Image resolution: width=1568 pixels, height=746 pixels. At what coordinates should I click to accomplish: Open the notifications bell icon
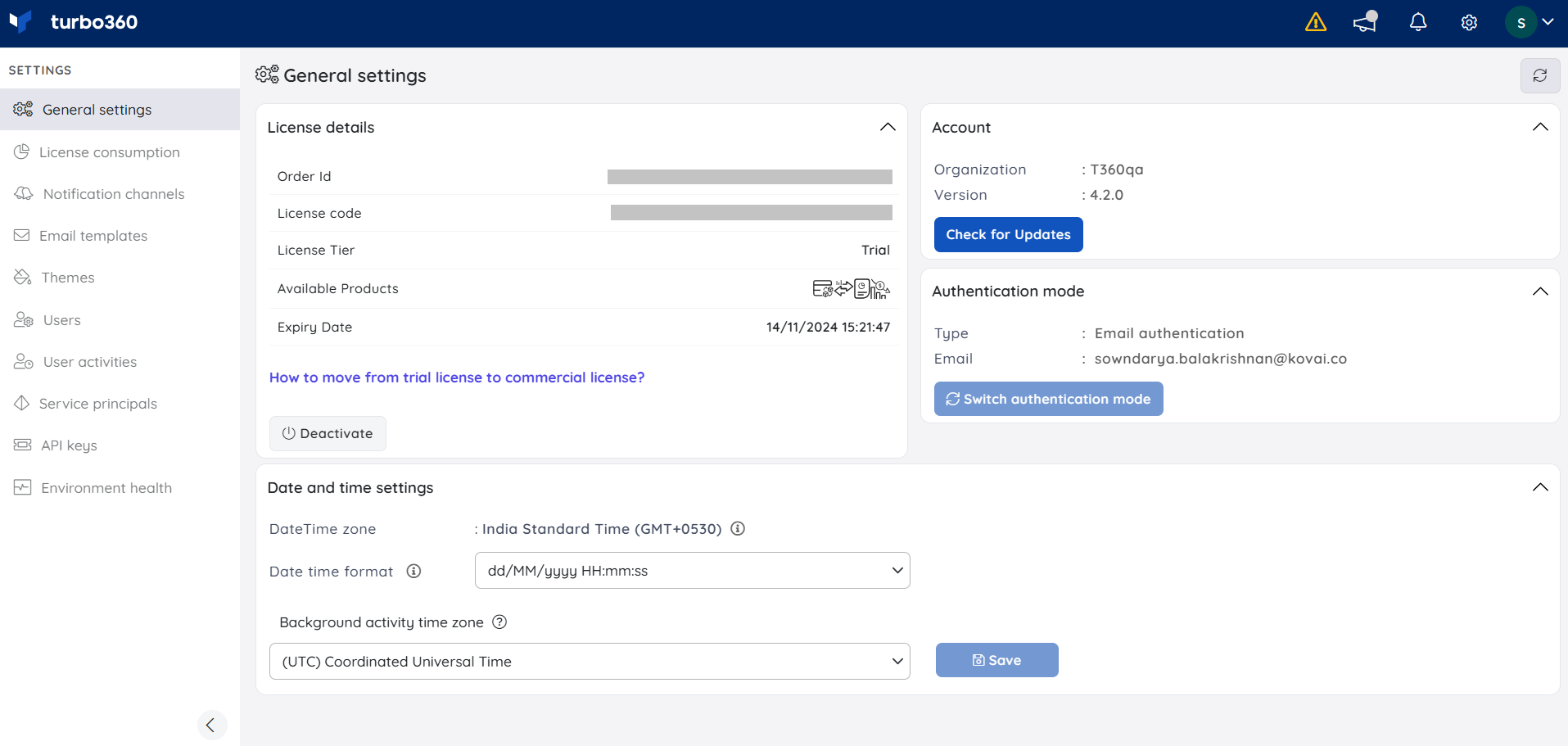coord(1418,22)
